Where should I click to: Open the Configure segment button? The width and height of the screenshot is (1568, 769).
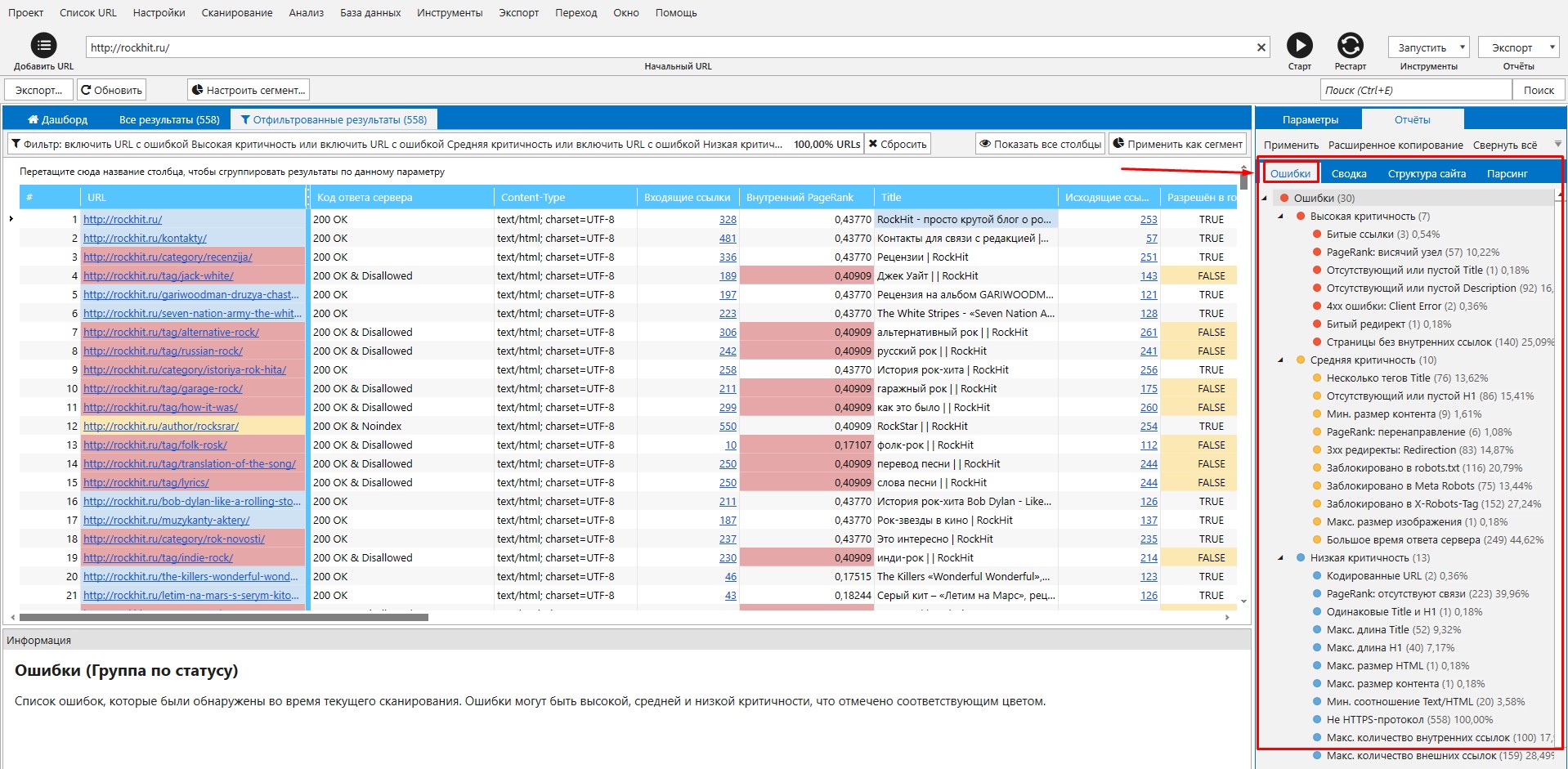point(249,90)
